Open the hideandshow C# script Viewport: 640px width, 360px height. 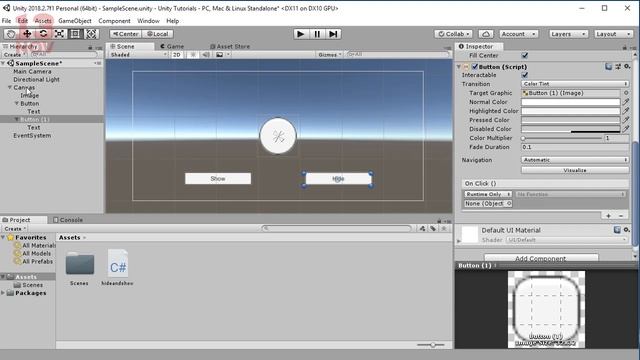pos(118,267)
